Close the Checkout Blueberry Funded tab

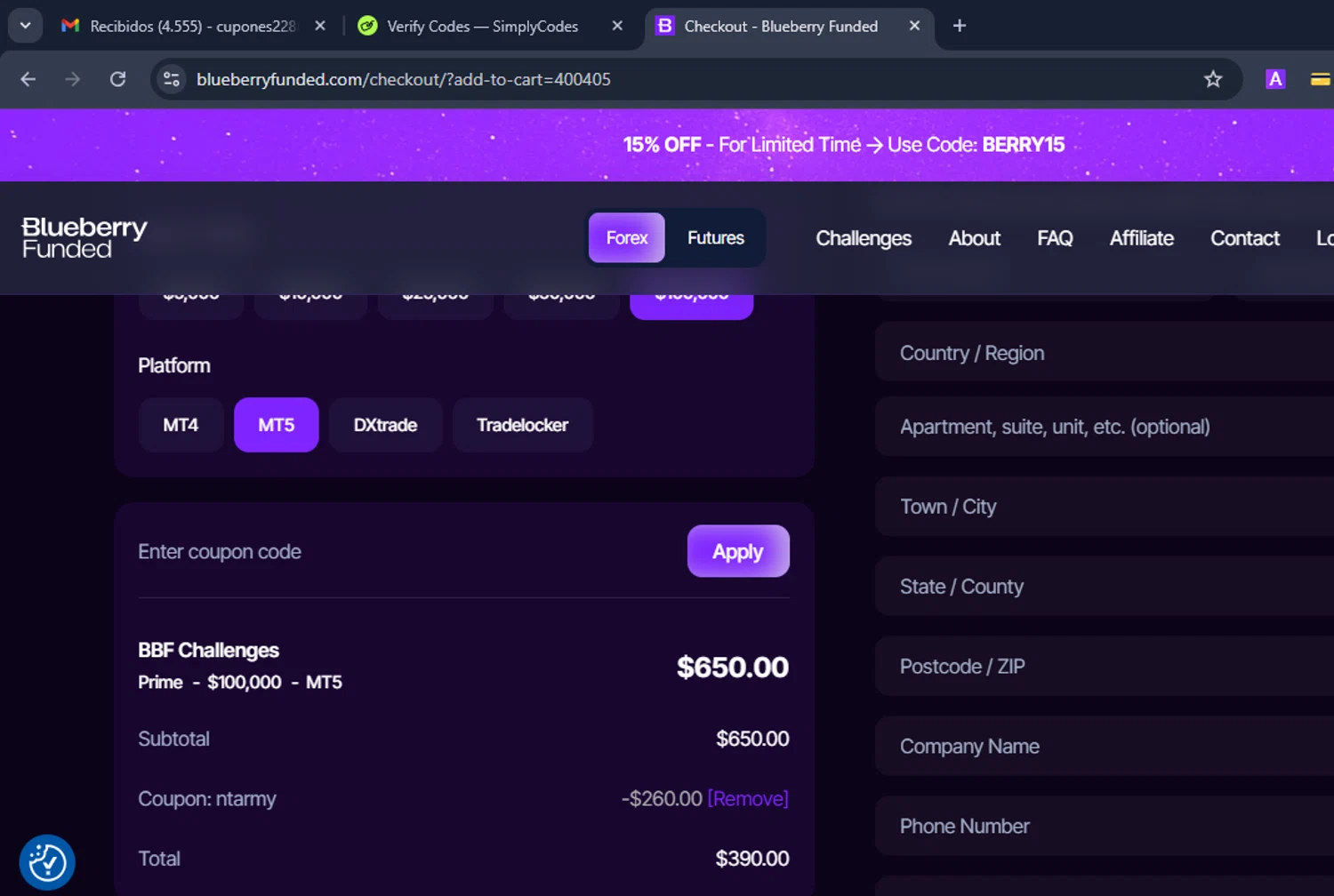coord(914,26)
